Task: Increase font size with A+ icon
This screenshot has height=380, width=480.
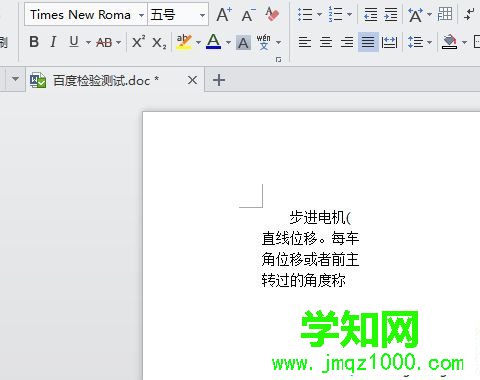Action: pos(224,15)
